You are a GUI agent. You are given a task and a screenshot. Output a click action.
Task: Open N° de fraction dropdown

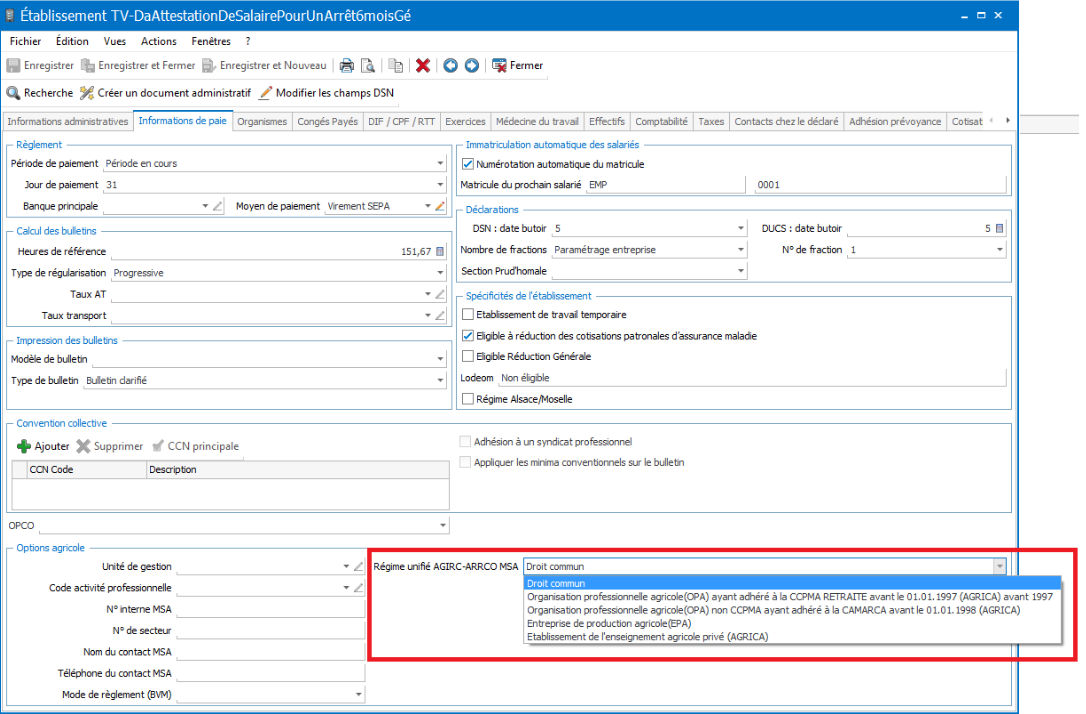999,249
